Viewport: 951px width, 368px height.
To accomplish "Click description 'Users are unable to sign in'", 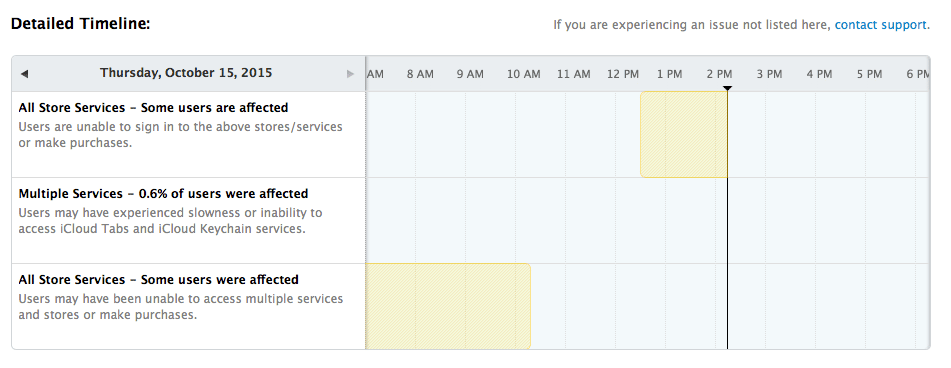I will [x=181, y=135].
